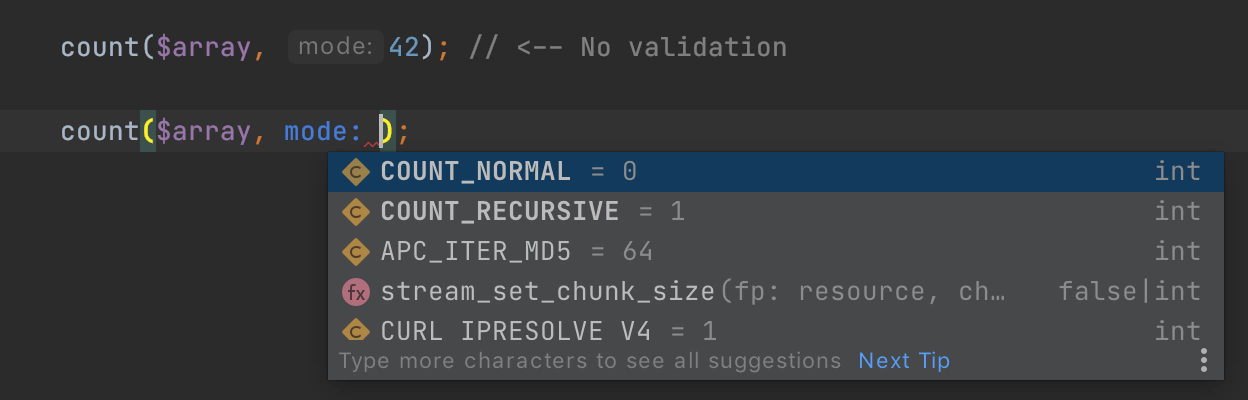
Task: Click the Next Tip link
Action: pos(904,361)
